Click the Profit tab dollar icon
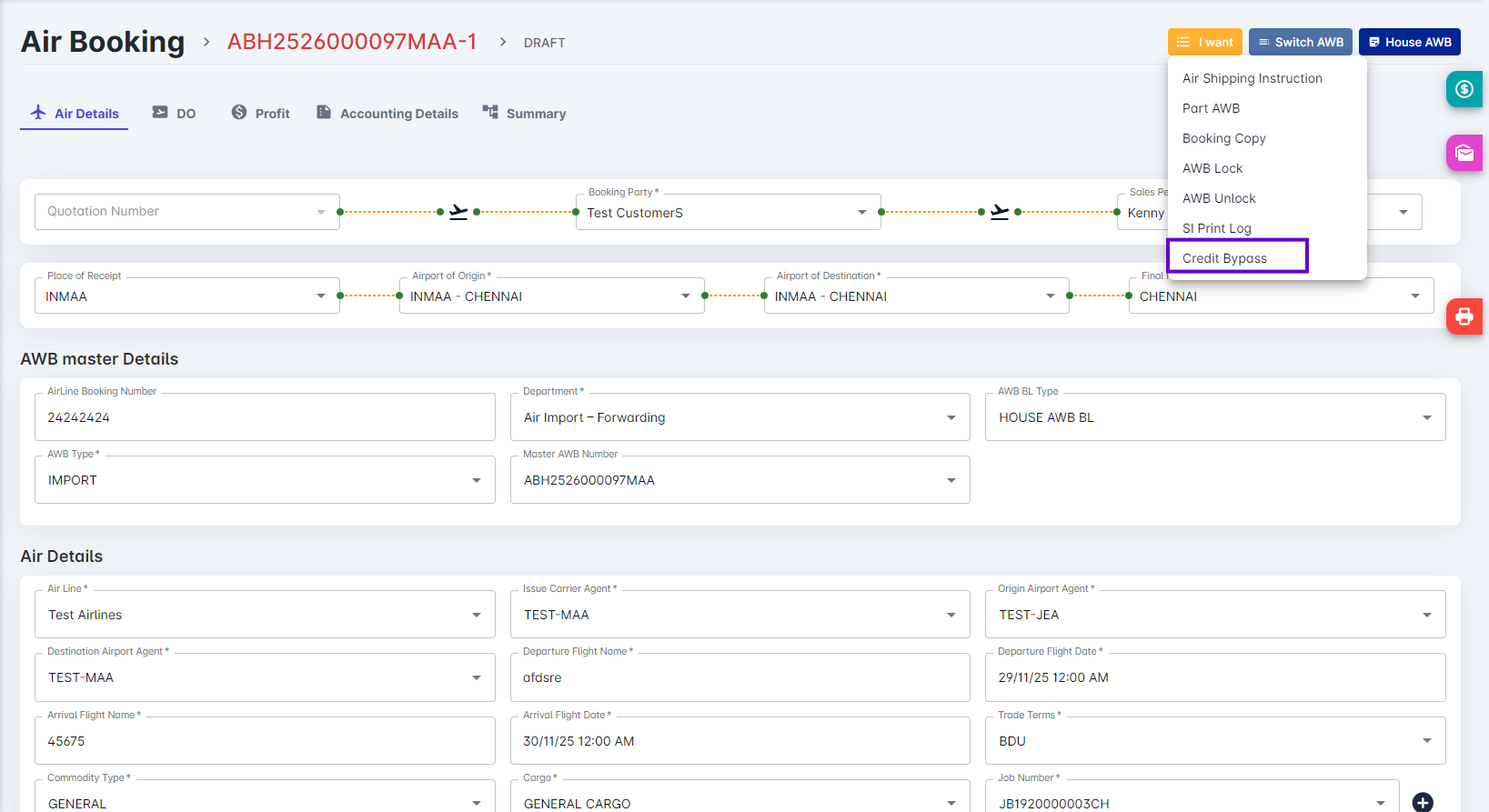Screen dimensions: 1489x812 click(239, 113)
